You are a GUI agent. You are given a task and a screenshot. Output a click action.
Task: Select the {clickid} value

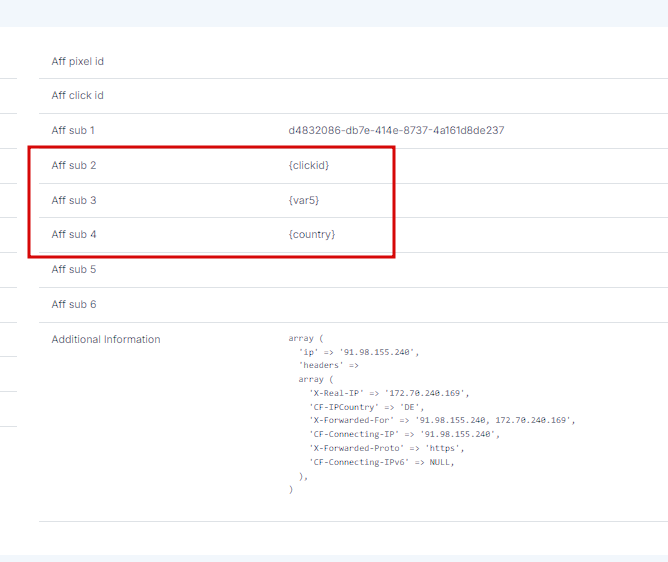(x=309, y=165)
